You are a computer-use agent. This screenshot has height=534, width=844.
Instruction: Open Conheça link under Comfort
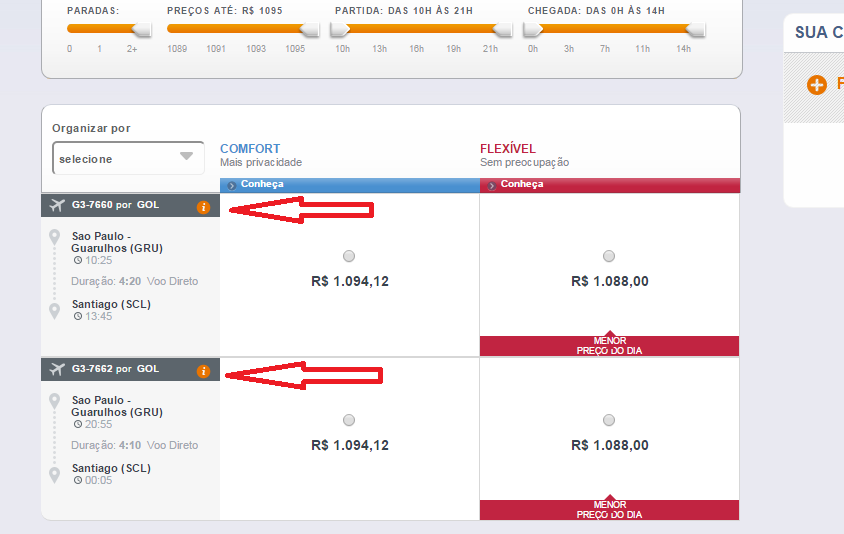pyautogui.click(x=262, y=184)
